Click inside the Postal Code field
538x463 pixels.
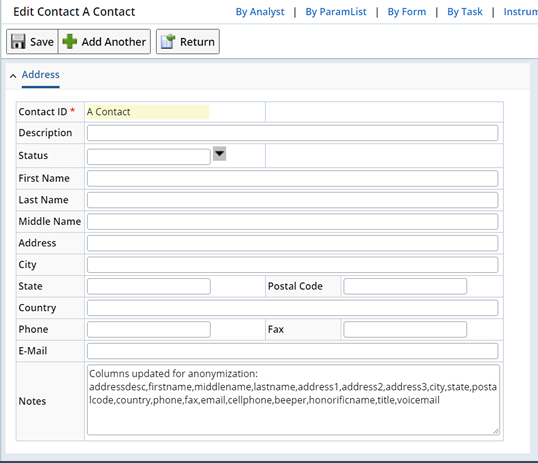[405, 286]
